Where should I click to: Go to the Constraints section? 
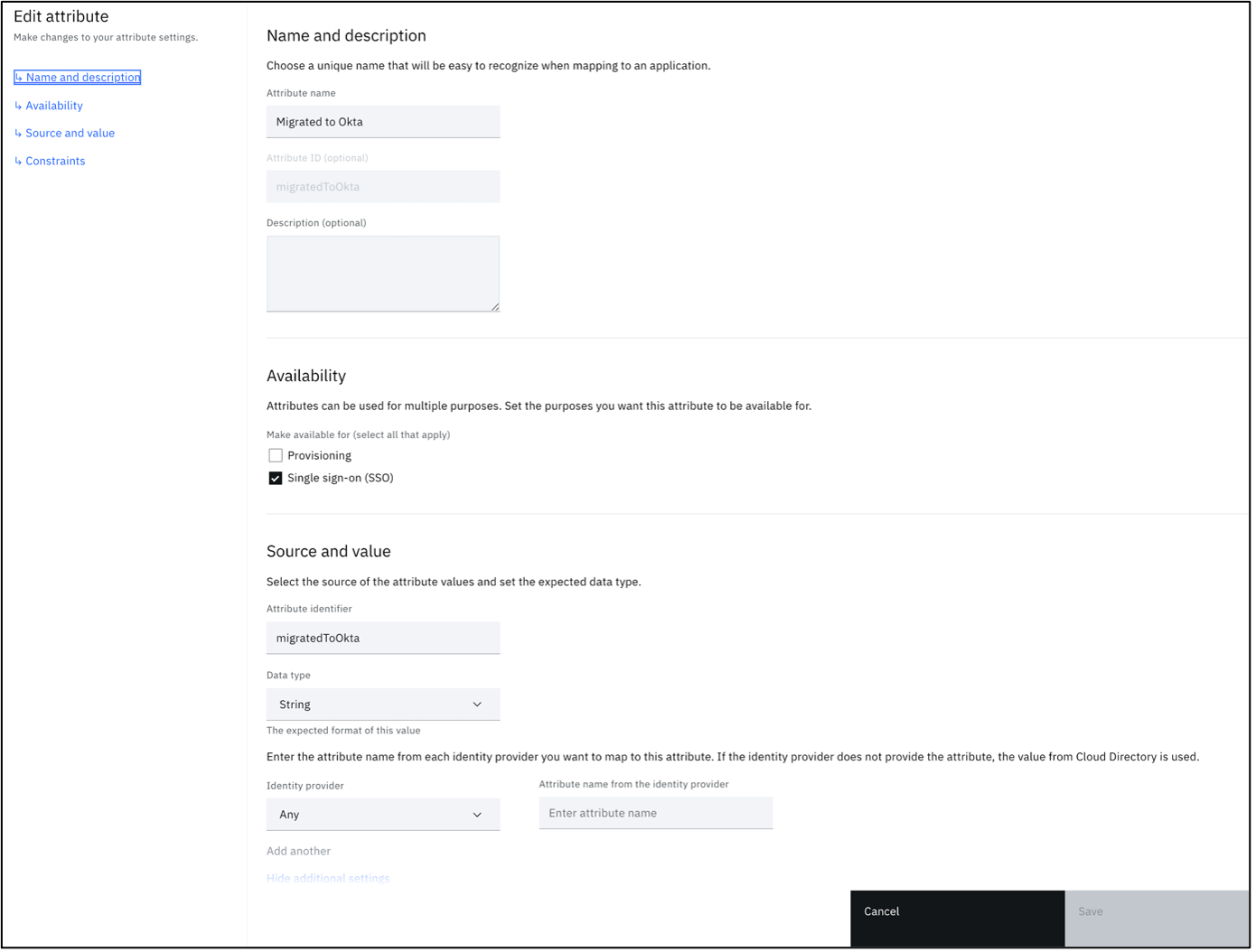55,160
